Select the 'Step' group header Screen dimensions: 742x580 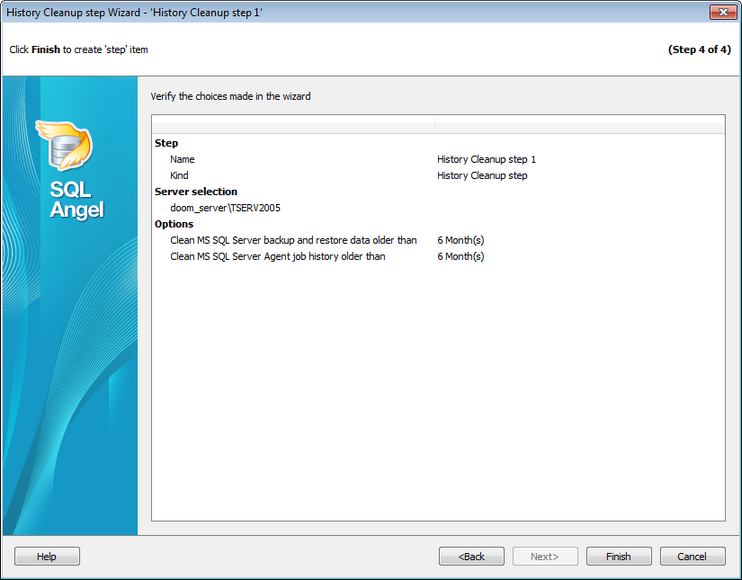click(166, 143)
